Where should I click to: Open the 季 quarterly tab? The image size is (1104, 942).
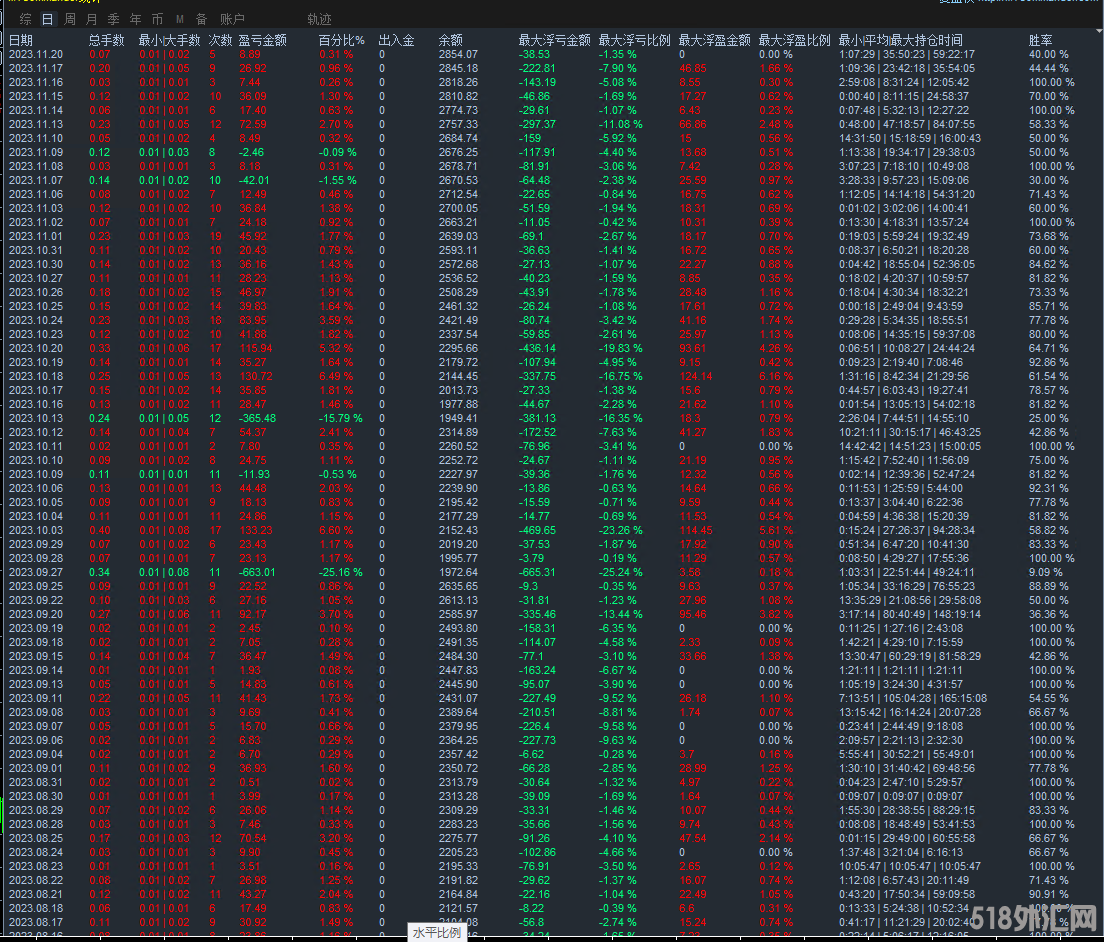[113, 19]
